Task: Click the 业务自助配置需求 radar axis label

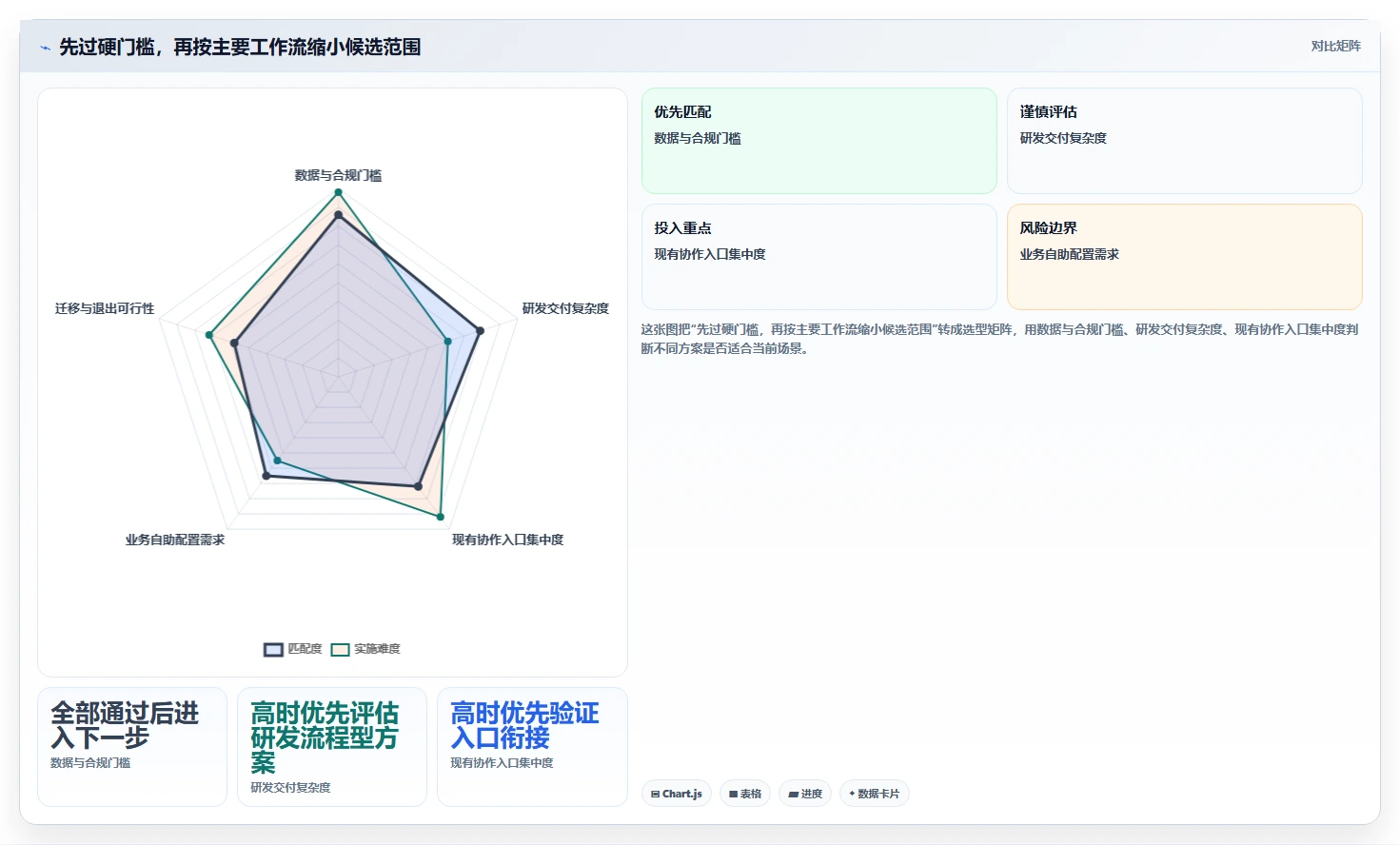Action: (175, 540)
